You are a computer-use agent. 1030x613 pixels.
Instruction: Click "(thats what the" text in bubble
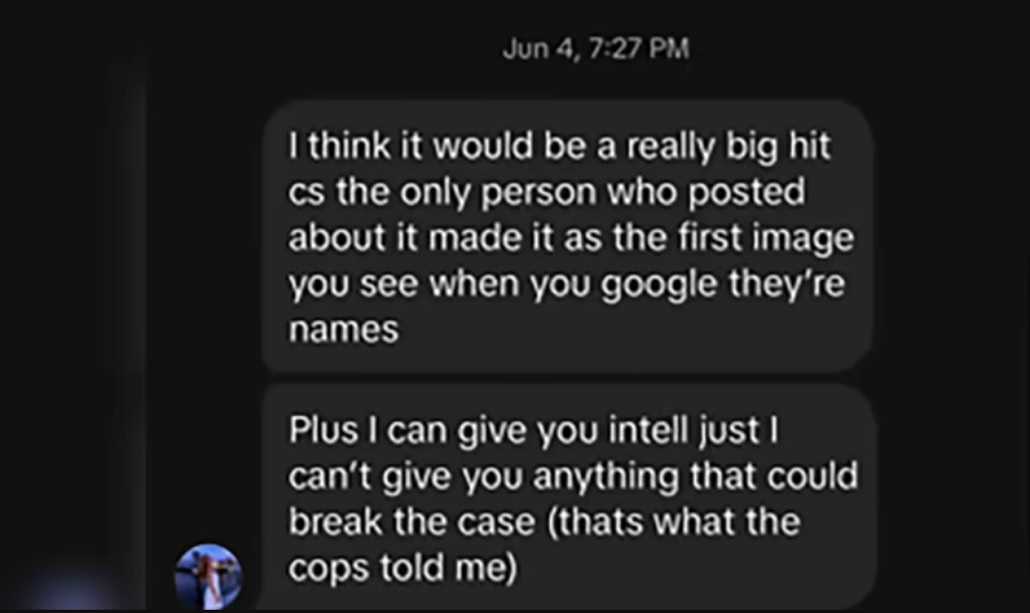pos(673,522)
